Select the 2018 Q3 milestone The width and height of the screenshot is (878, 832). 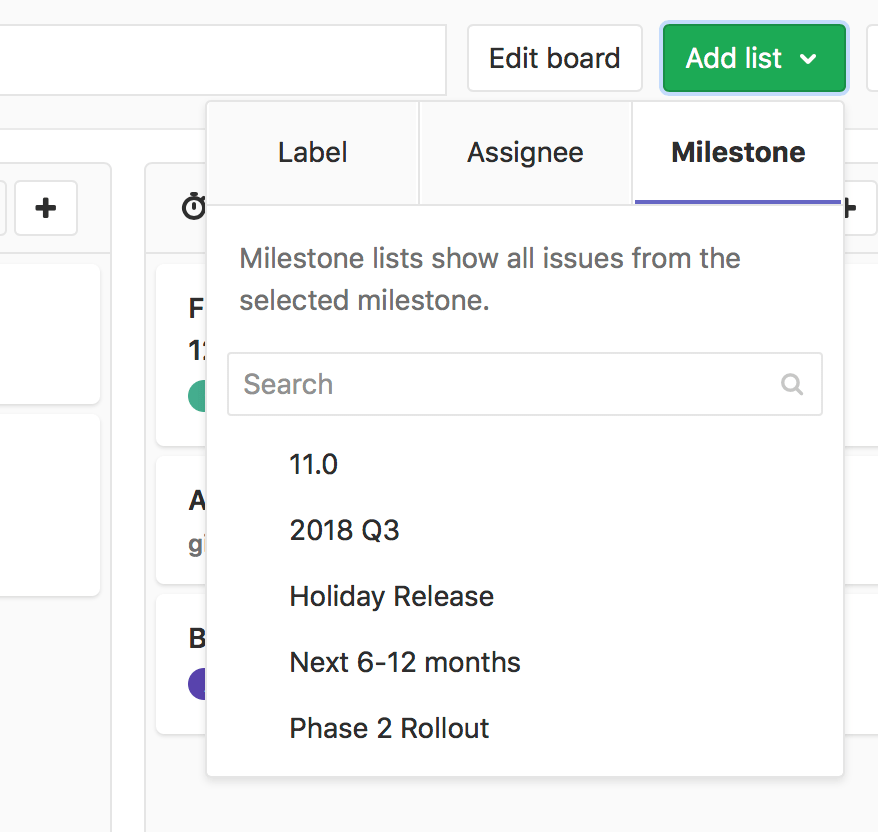[x=344, y=530]
